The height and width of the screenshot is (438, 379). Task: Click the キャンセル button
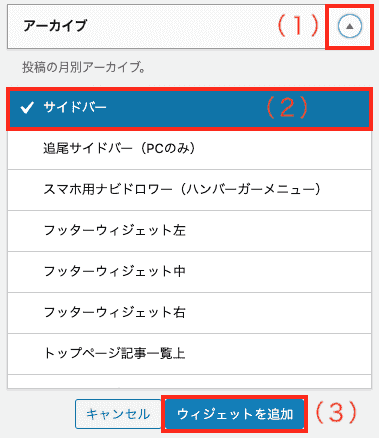coord(118,414)
